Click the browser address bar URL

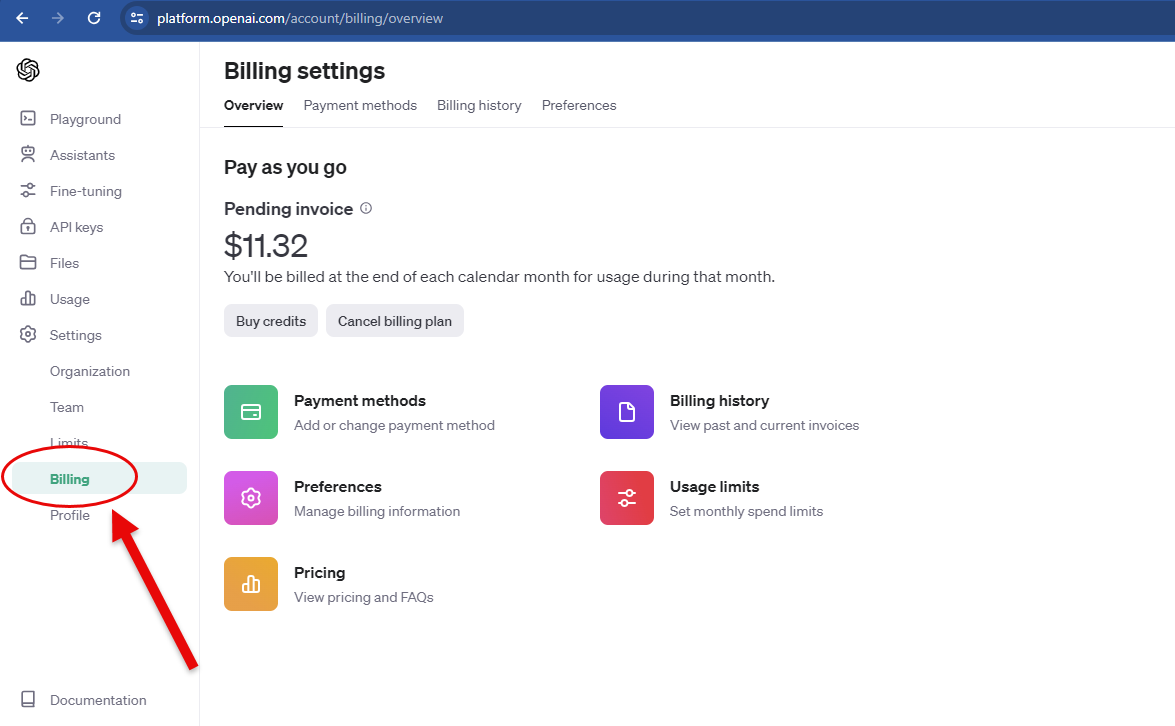300,18
